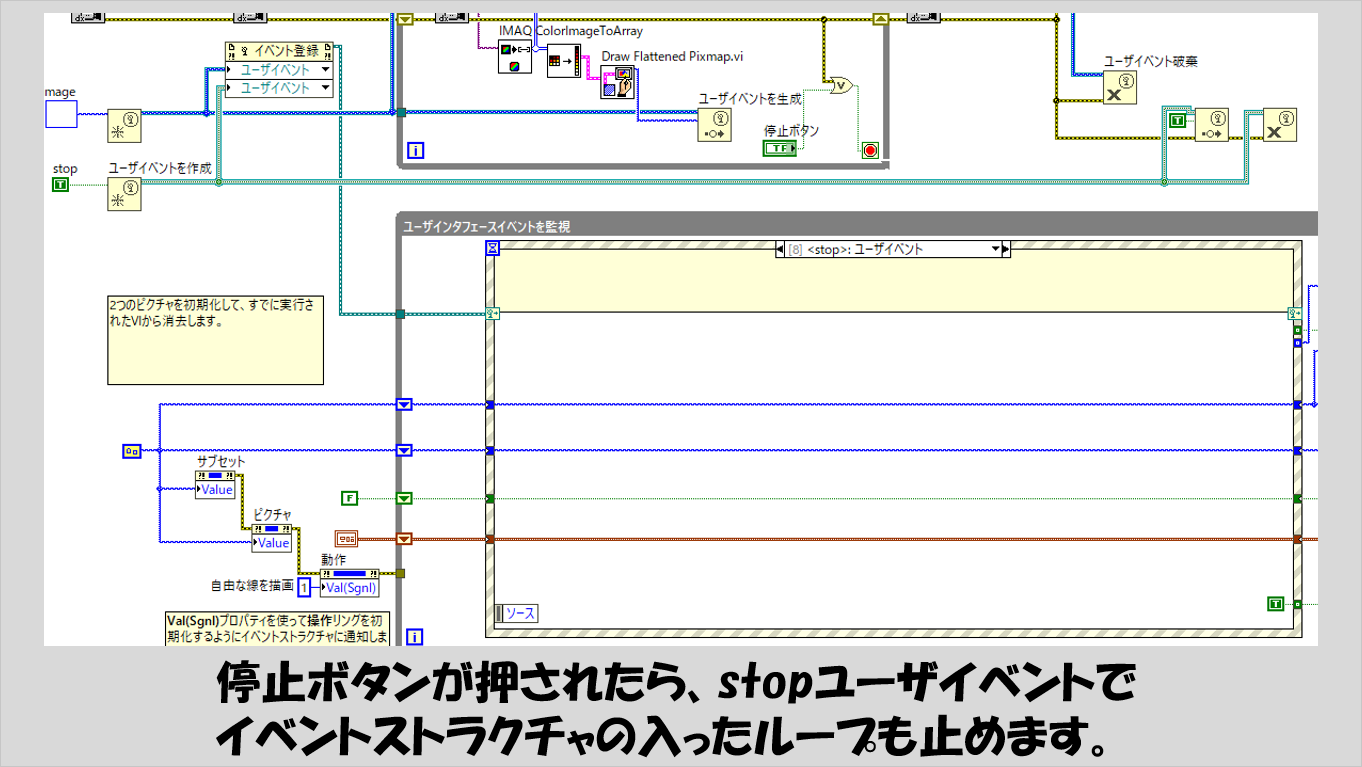Select the ソース event data node
Image resolution: width=1362 pixels, height=767 pixels.
517,613
